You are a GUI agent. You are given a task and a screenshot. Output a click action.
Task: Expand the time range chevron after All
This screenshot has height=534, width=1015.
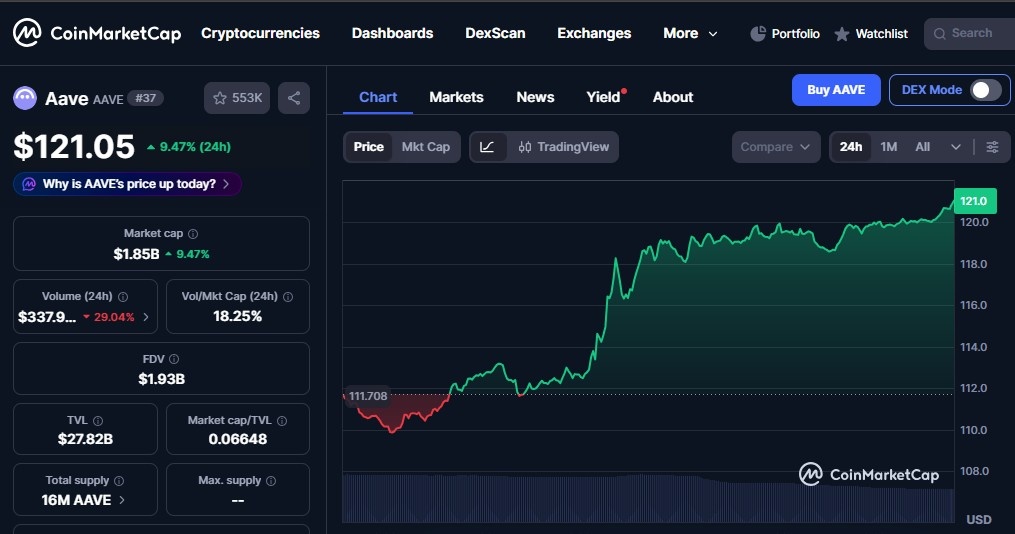(955, 147)
